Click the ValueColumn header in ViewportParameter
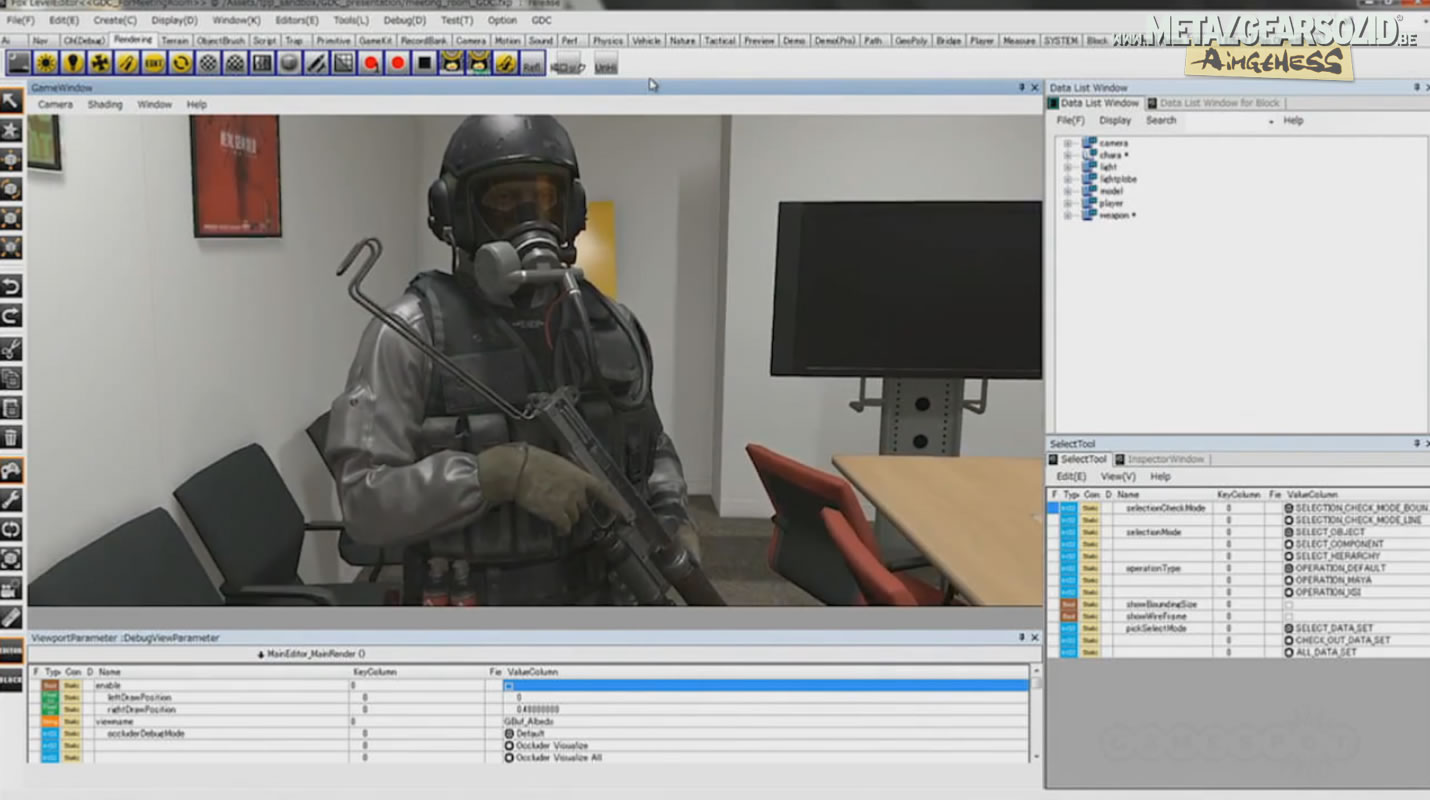This screenshot has width=1430, height=800. tap(532, 672)
